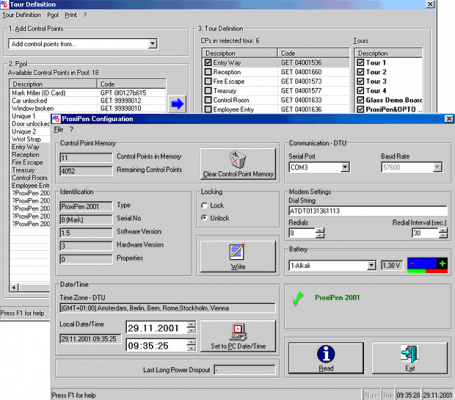Click the Write button notepad icon
The width and height of the screenshot is (455, 400).
(x=237, y=252)
